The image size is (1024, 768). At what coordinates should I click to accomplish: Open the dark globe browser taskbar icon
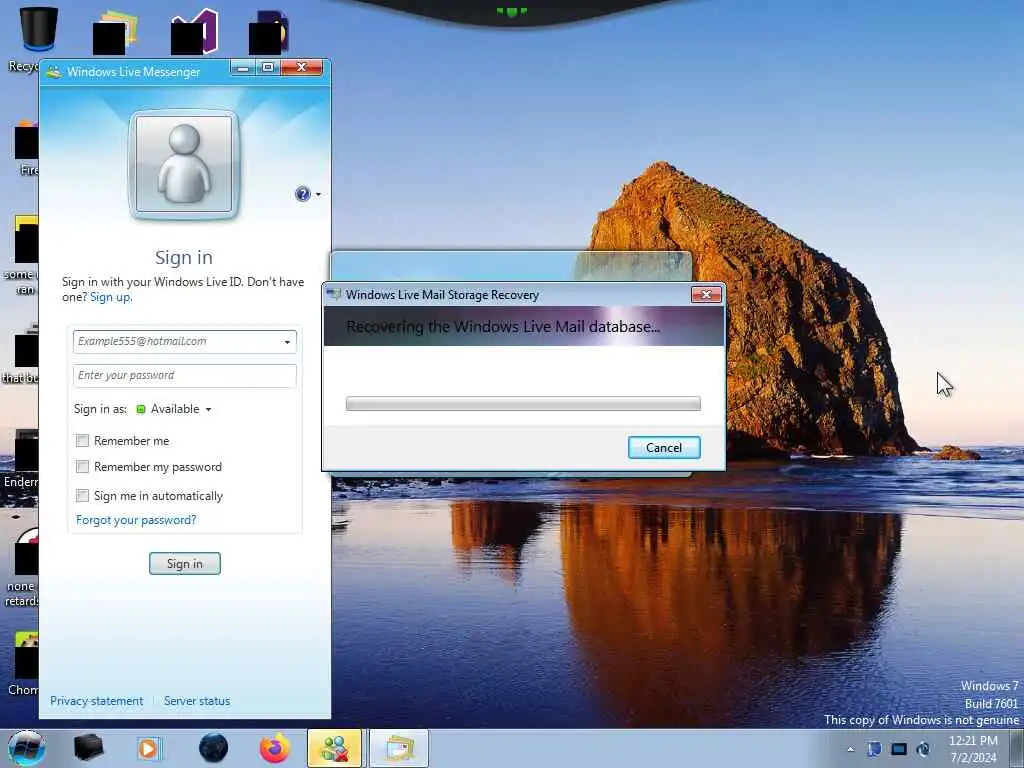(x=214, y=748)
